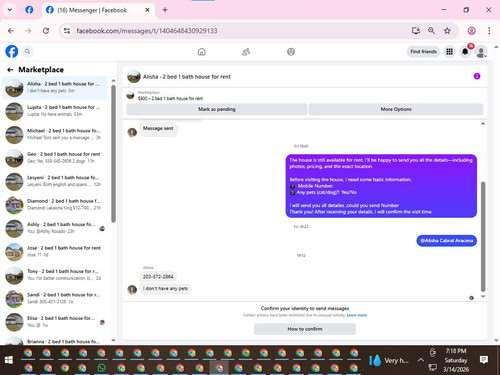Click the $900 listing title under Marketplace
The height and width of the screenshot is (375, 500).
[170, 98]
